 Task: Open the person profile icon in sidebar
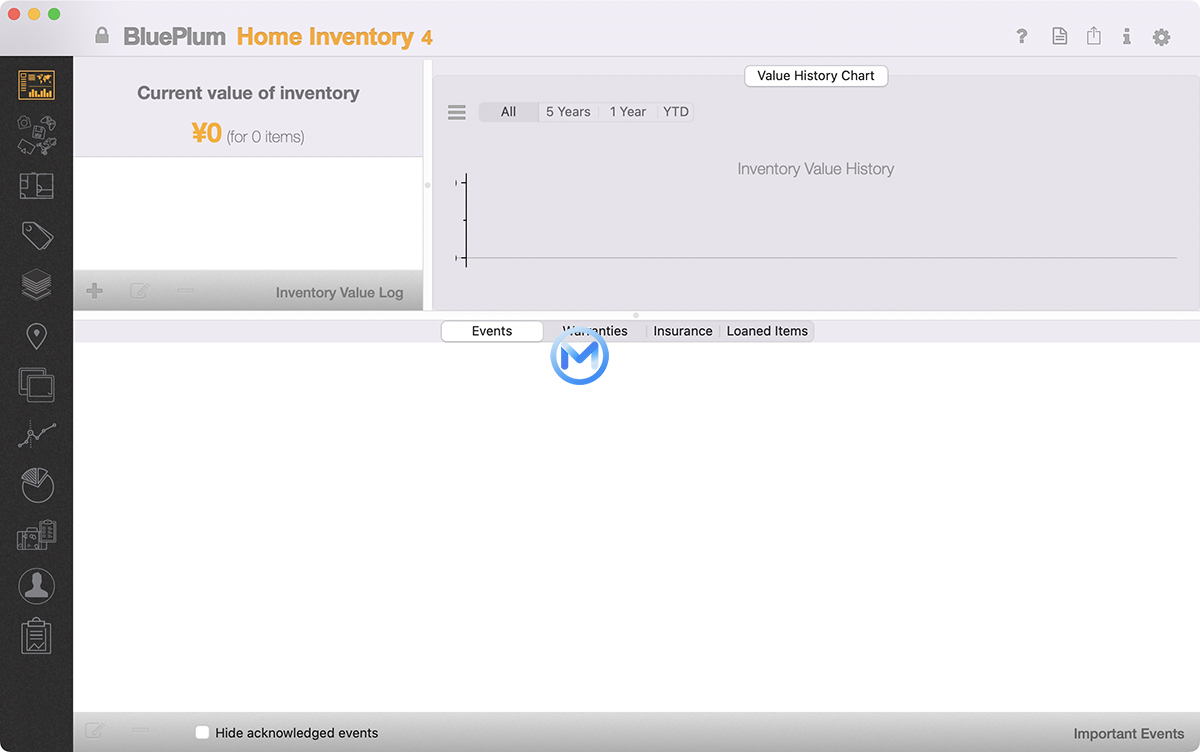(x=37, y=586)
